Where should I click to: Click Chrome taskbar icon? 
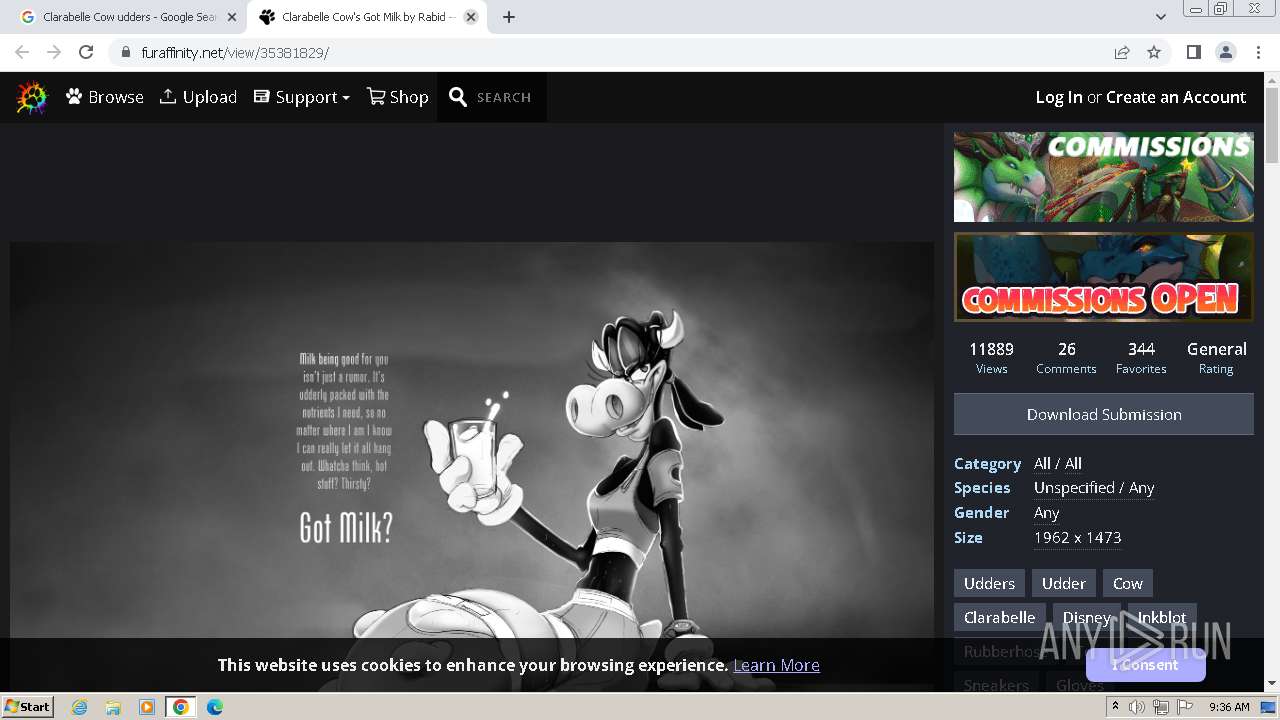point(181,707)
